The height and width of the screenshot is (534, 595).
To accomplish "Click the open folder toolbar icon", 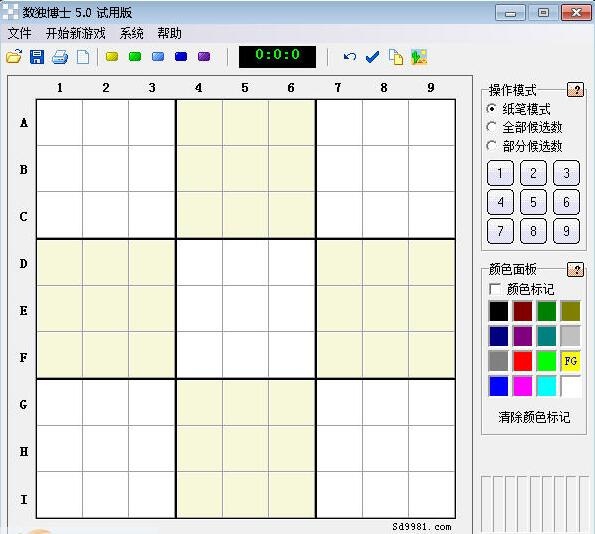I will pos(14,57).
